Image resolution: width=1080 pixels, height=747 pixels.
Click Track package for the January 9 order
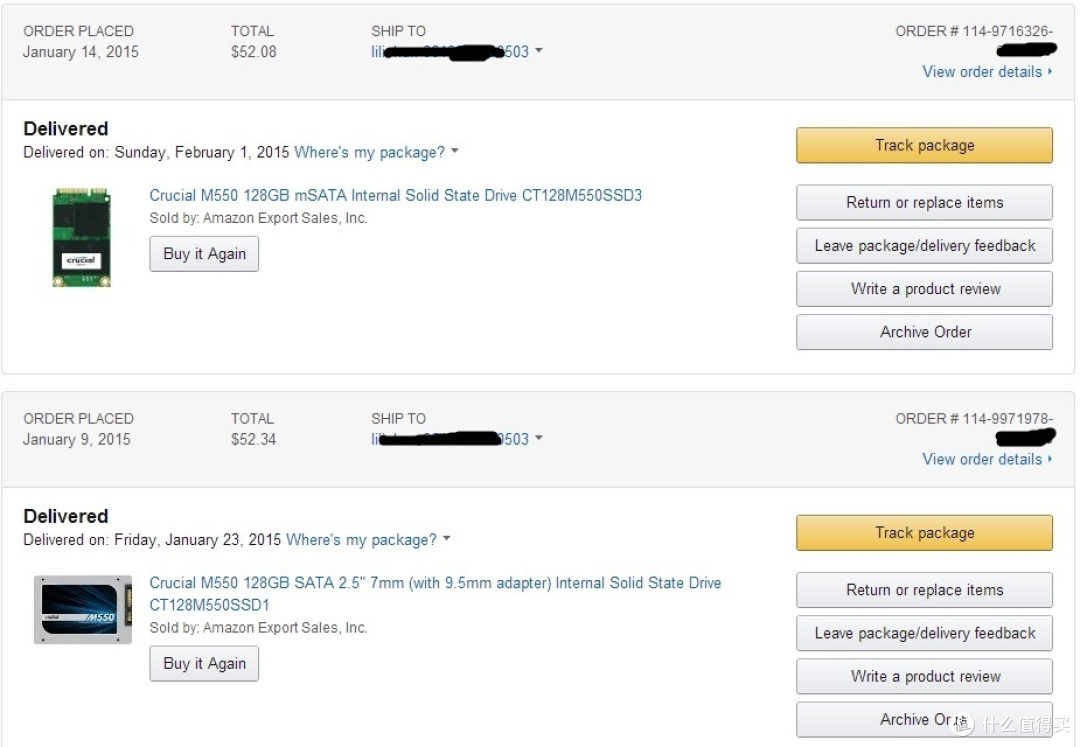pyautogui.click(x=924, y=533)
